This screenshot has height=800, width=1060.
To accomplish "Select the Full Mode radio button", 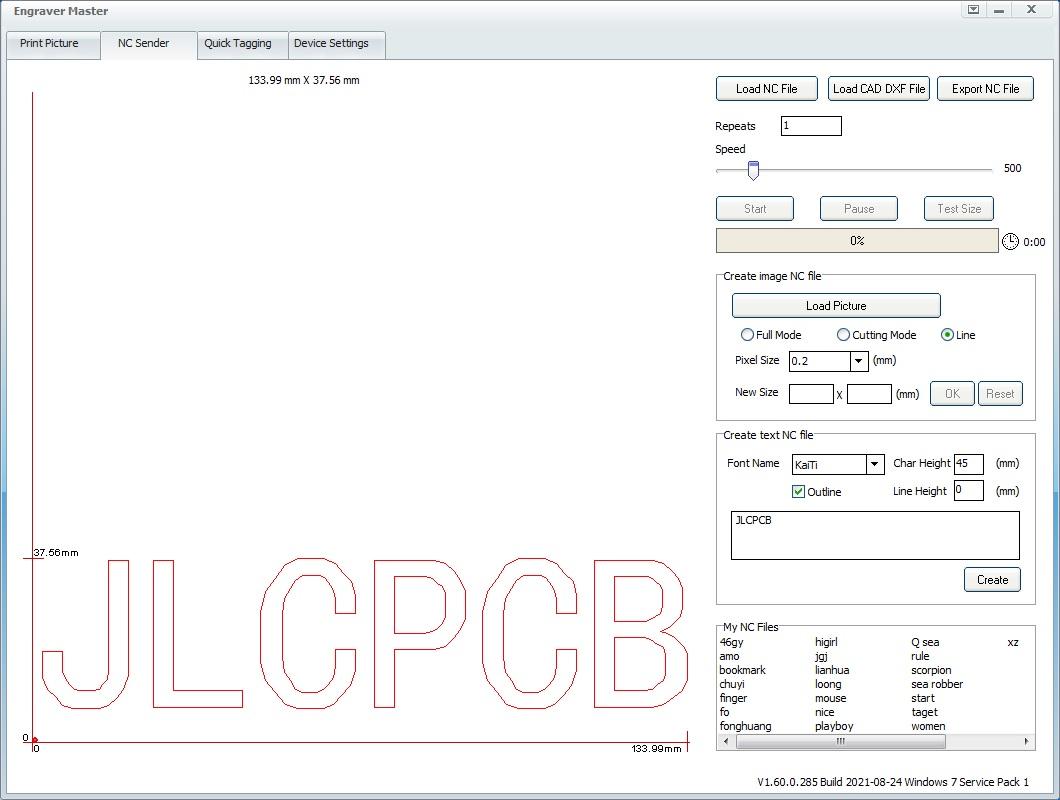I will tap(747, 335).
